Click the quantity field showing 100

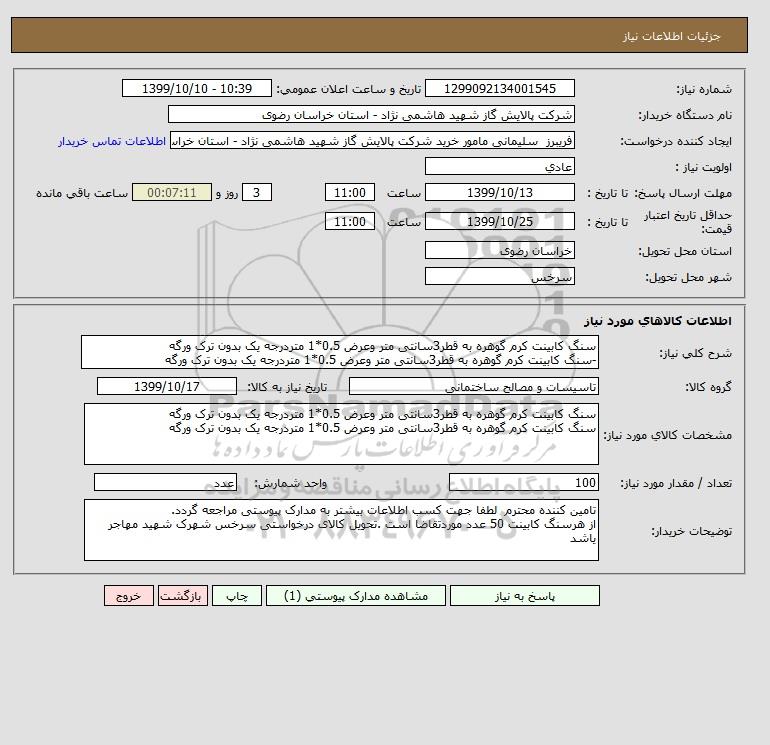tap(523, 482)
